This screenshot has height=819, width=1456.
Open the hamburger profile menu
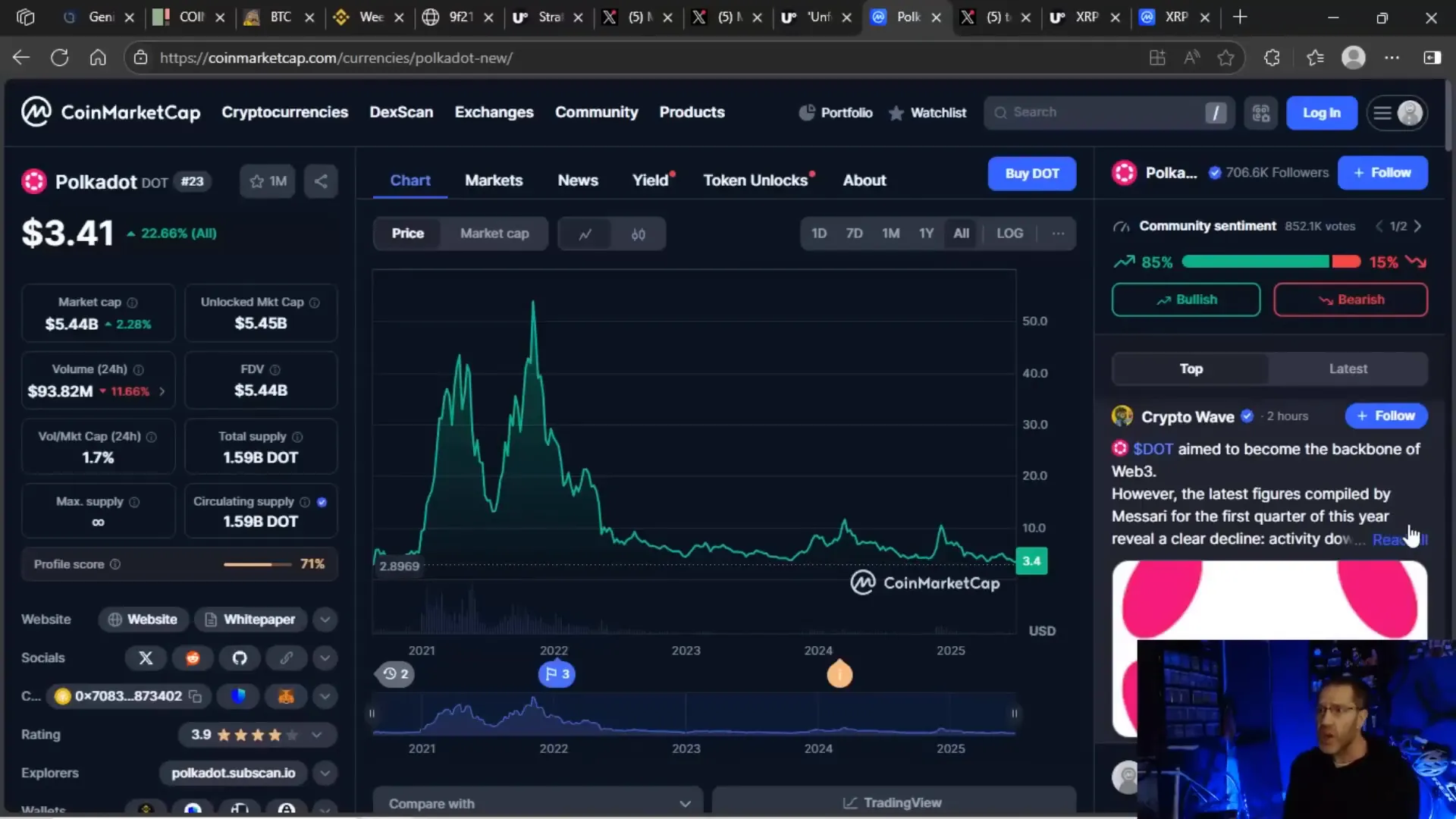pyautogui.click(x=1398, y=113)
